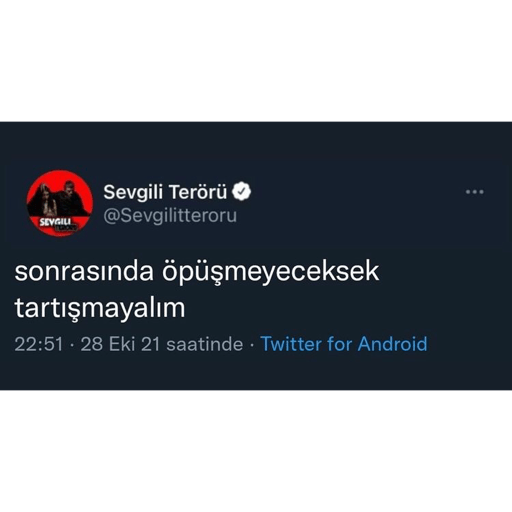This screenshot has width=512, height=512.
Task: Open the Twitter for Android source link
Action: pyautogui.click(x=344, y=344)
